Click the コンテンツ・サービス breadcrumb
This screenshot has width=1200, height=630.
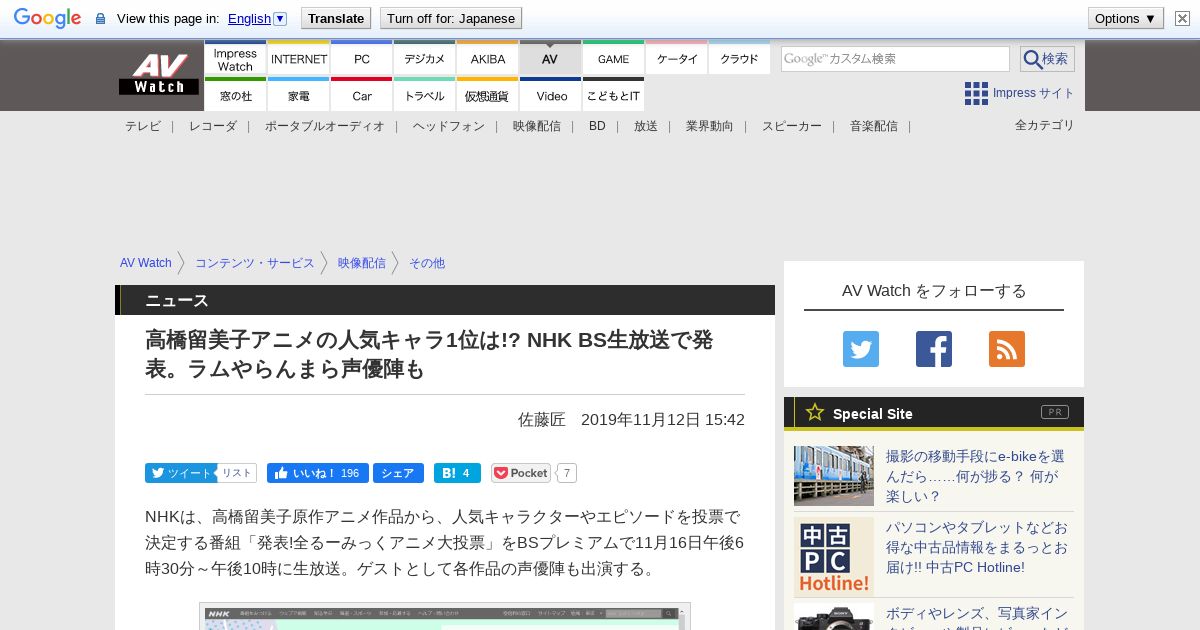[255, 263]
